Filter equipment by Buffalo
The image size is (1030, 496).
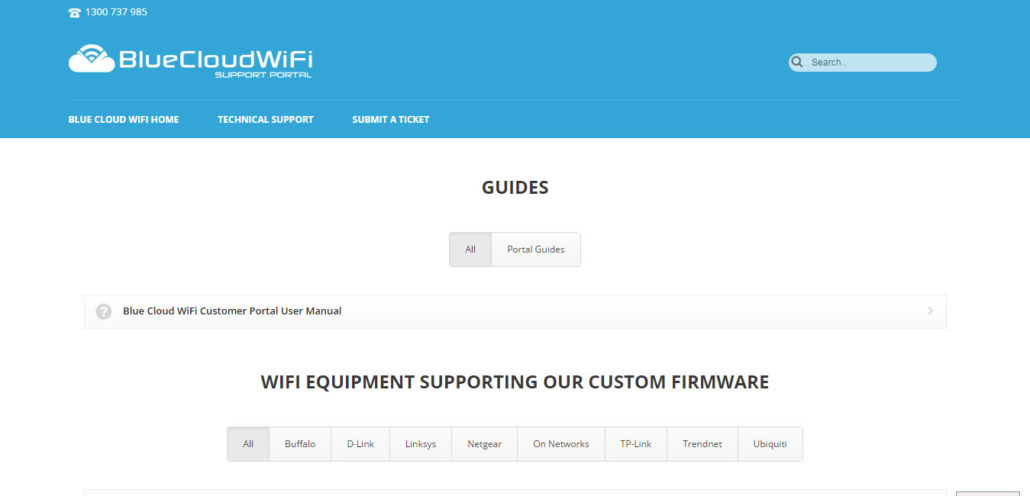click(300, 444)
